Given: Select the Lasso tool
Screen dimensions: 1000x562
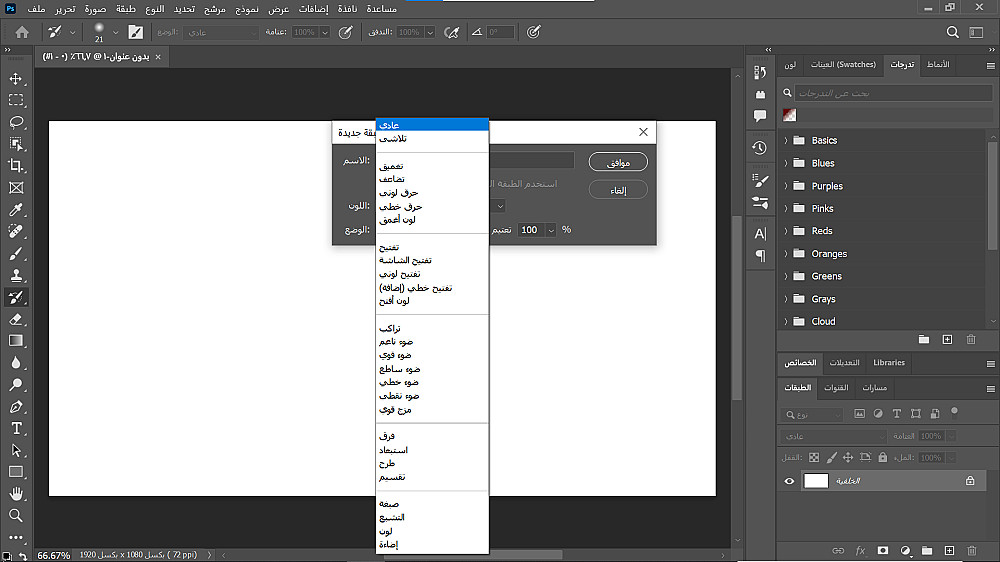Looking at the screenshot, I should pos(16,122).
